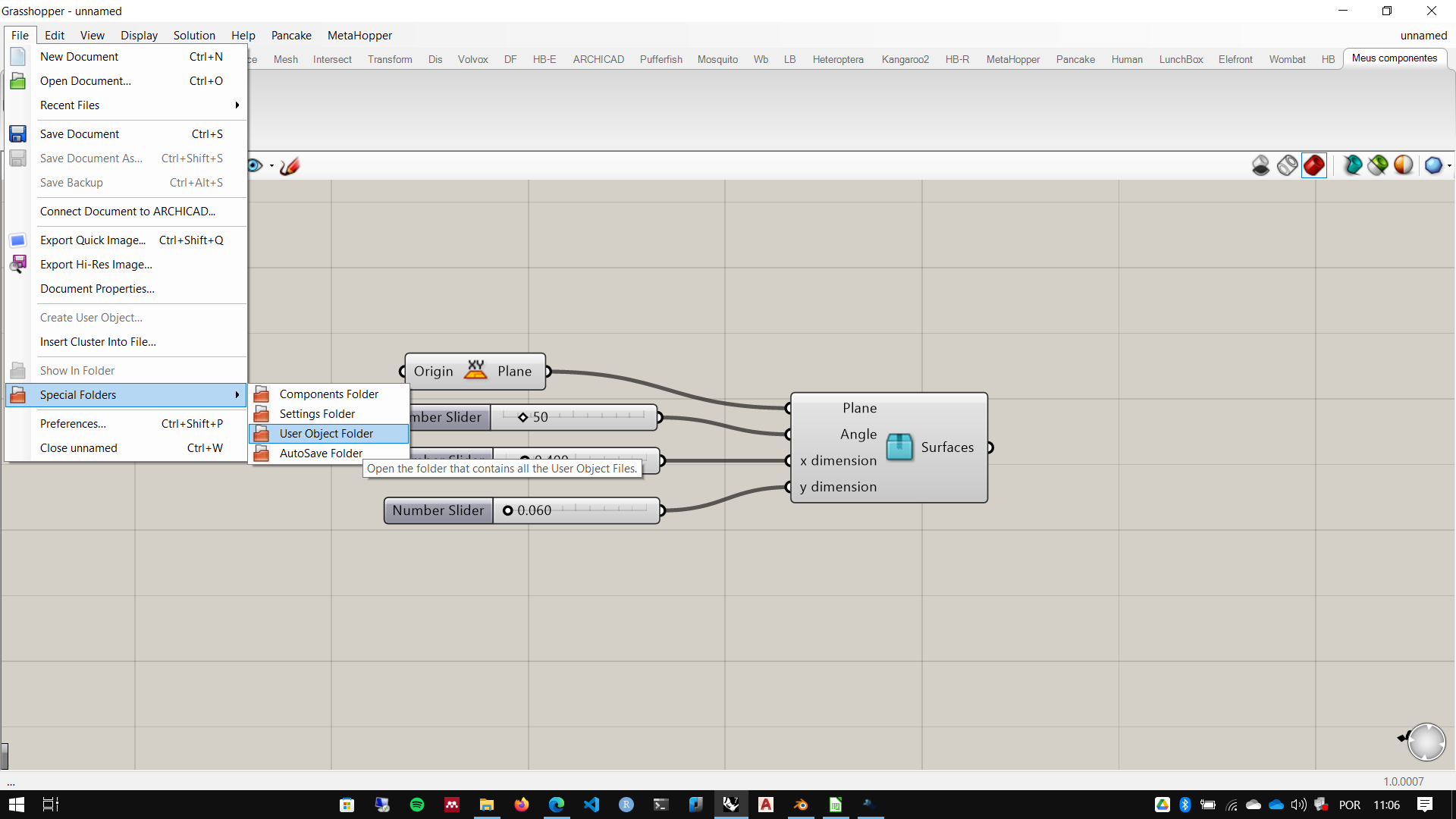Expand the Recent Files submenu arrow
The height and width of the screenshot is (819, 1456).
pos(237,105)
